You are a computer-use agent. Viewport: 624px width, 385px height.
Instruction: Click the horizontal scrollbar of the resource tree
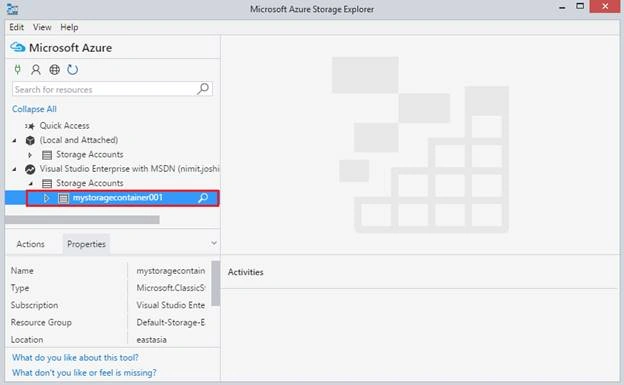82,220
